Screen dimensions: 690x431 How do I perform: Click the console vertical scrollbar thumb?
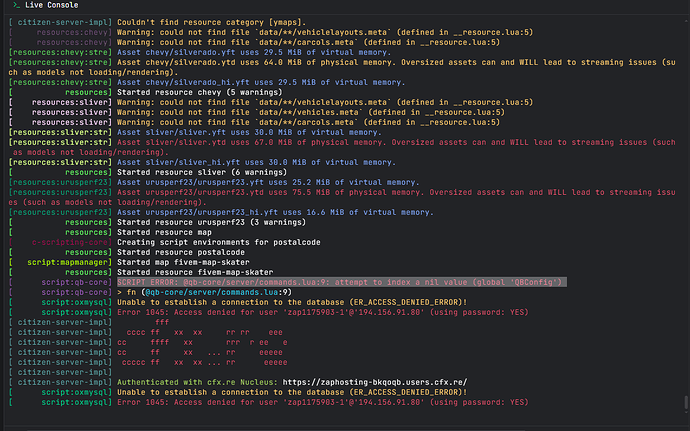tap(686, 402)
